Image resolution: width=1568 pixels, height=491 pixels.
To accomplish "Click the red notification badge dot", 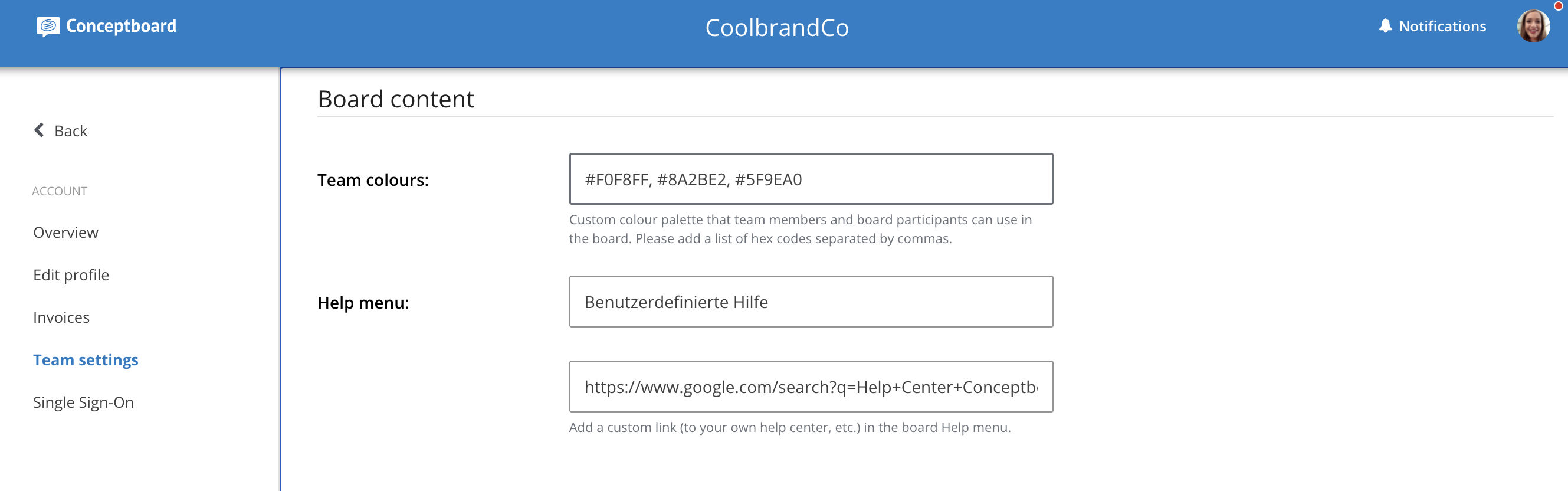I will (x=1558, y=6).
